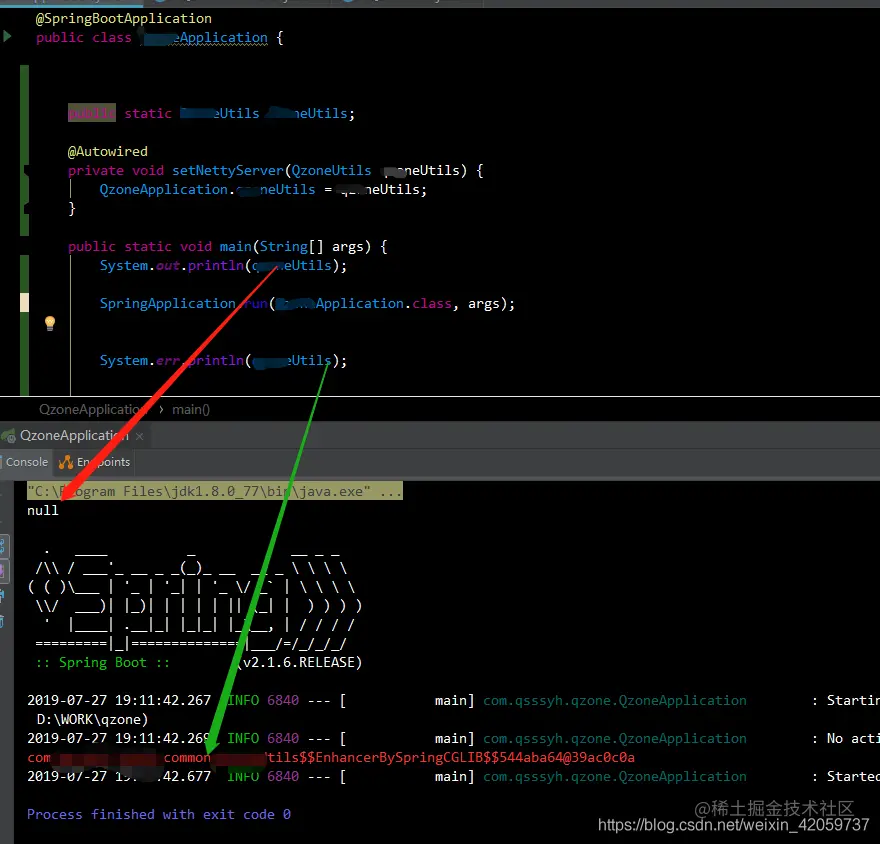Click the java.exe command line in console
Image resolution: width=880 pixels, height=844 pixels.
click(x=215, y=491)
